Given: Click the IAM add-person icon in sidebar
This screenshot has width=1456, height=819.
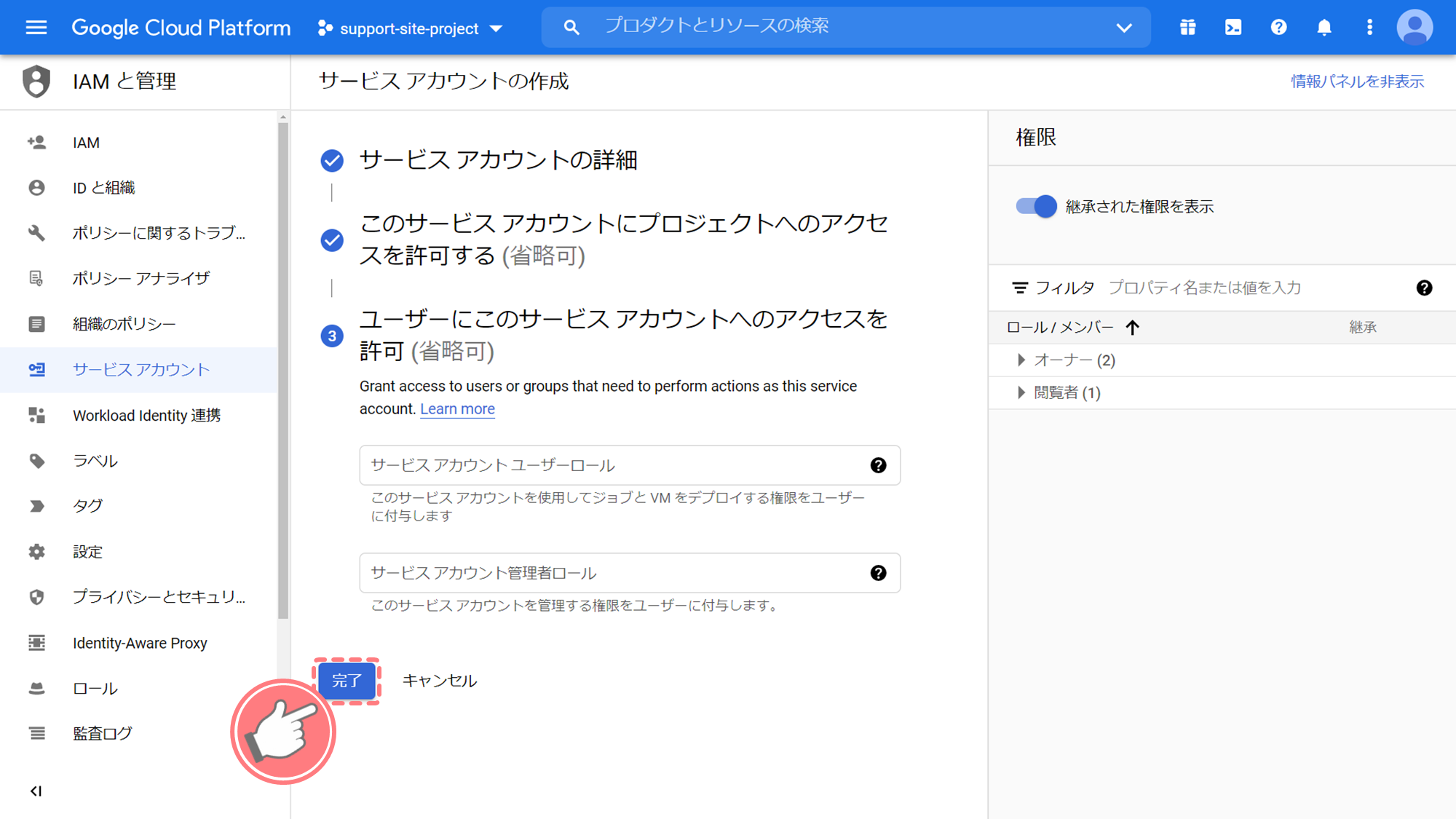Looking at the screenshot, I should click(36, 143).
